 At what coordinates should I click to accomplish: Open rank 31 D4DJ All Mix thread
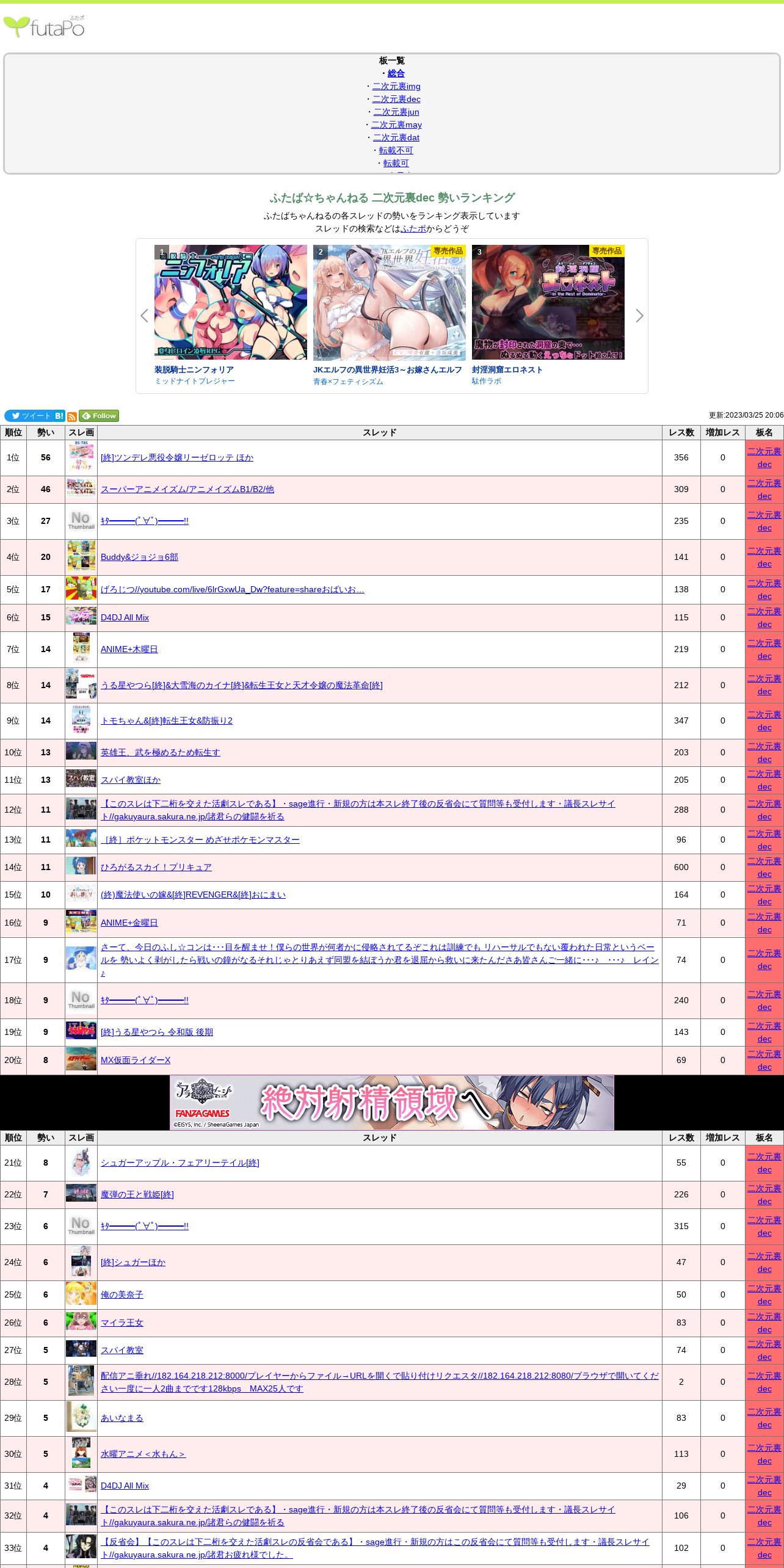coord(125,1486)
